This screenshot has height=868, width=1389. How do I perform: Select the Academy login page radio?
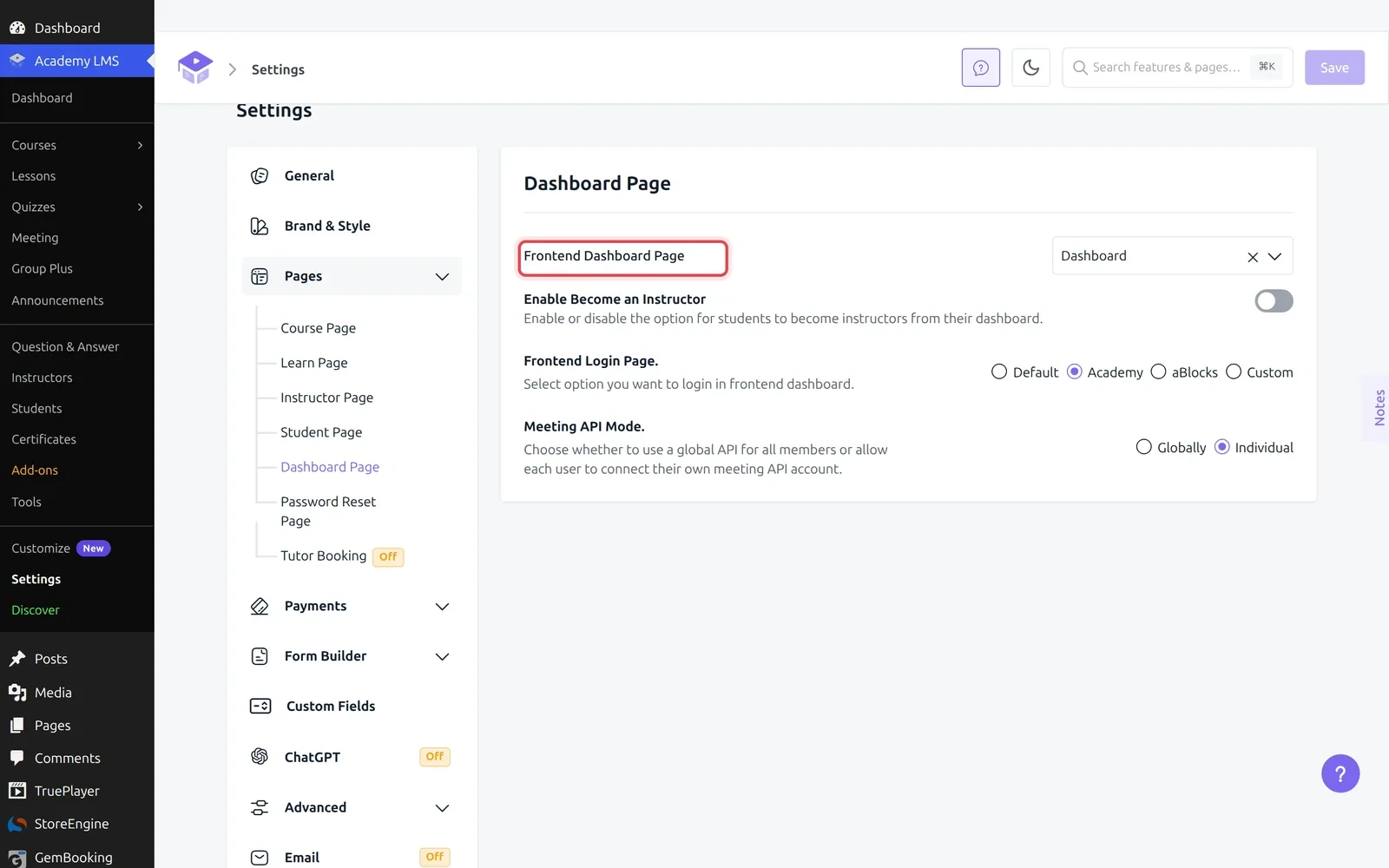pyautogui.click(x=1075, y=372)
